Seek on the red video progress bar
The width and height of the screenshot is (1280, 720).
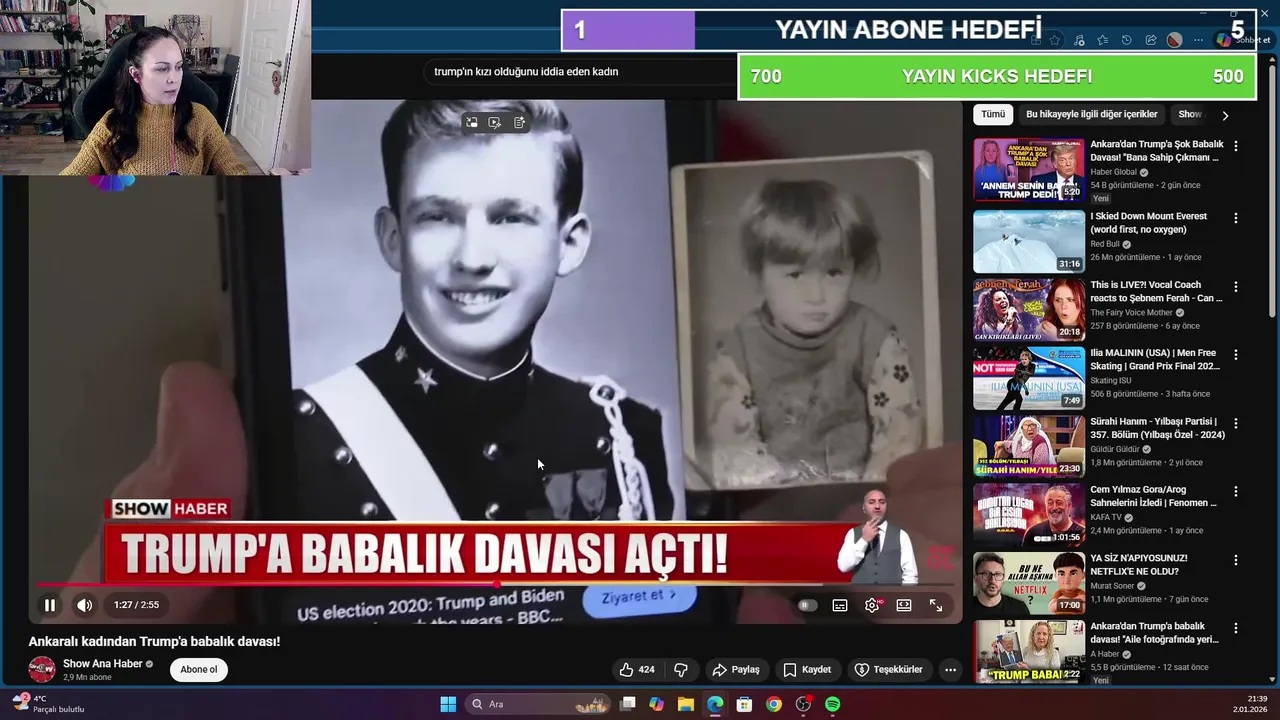tap(495, 584)
